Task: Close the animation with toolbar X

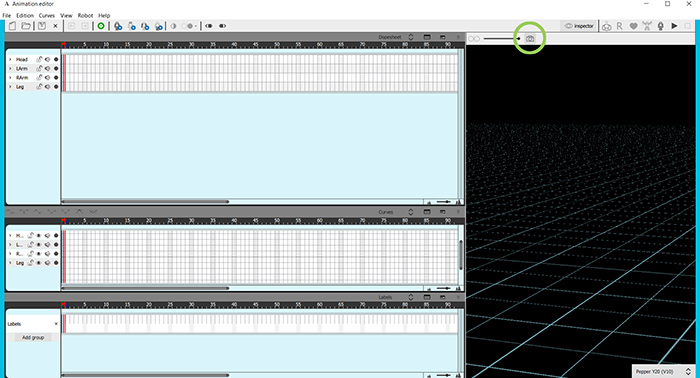Action: pyautogui.click(x=55, y=26)
